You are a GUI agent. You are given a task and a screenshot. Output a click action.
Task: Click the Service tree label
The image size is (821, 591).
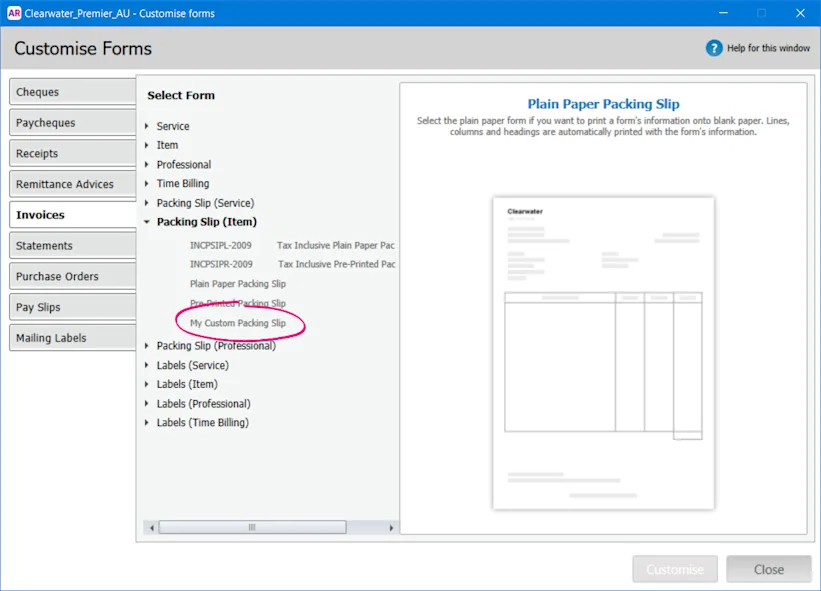click(173, 126)
